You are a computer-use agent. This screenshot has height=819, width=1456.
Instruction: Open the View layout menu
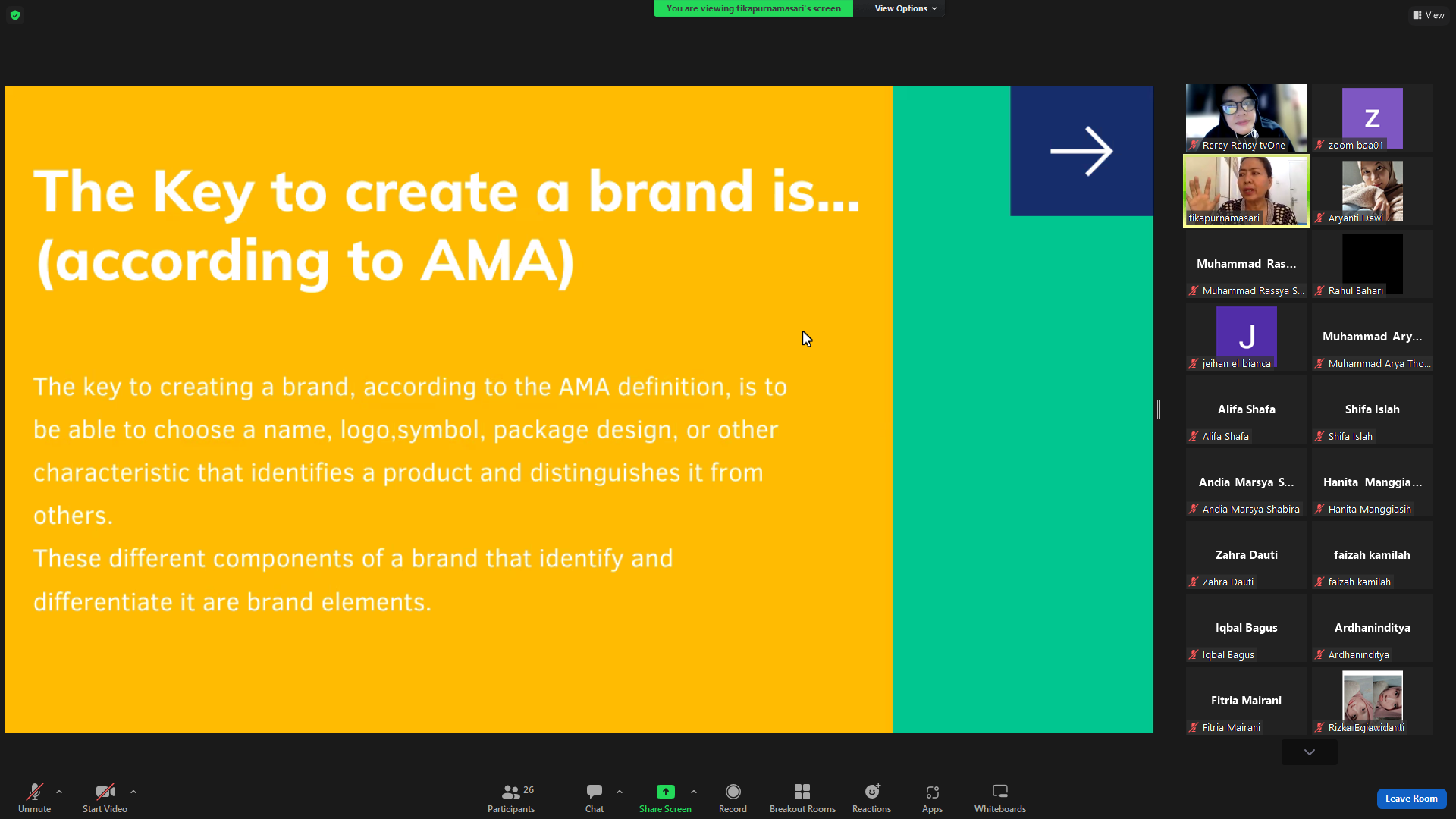tap(1429, 15)
